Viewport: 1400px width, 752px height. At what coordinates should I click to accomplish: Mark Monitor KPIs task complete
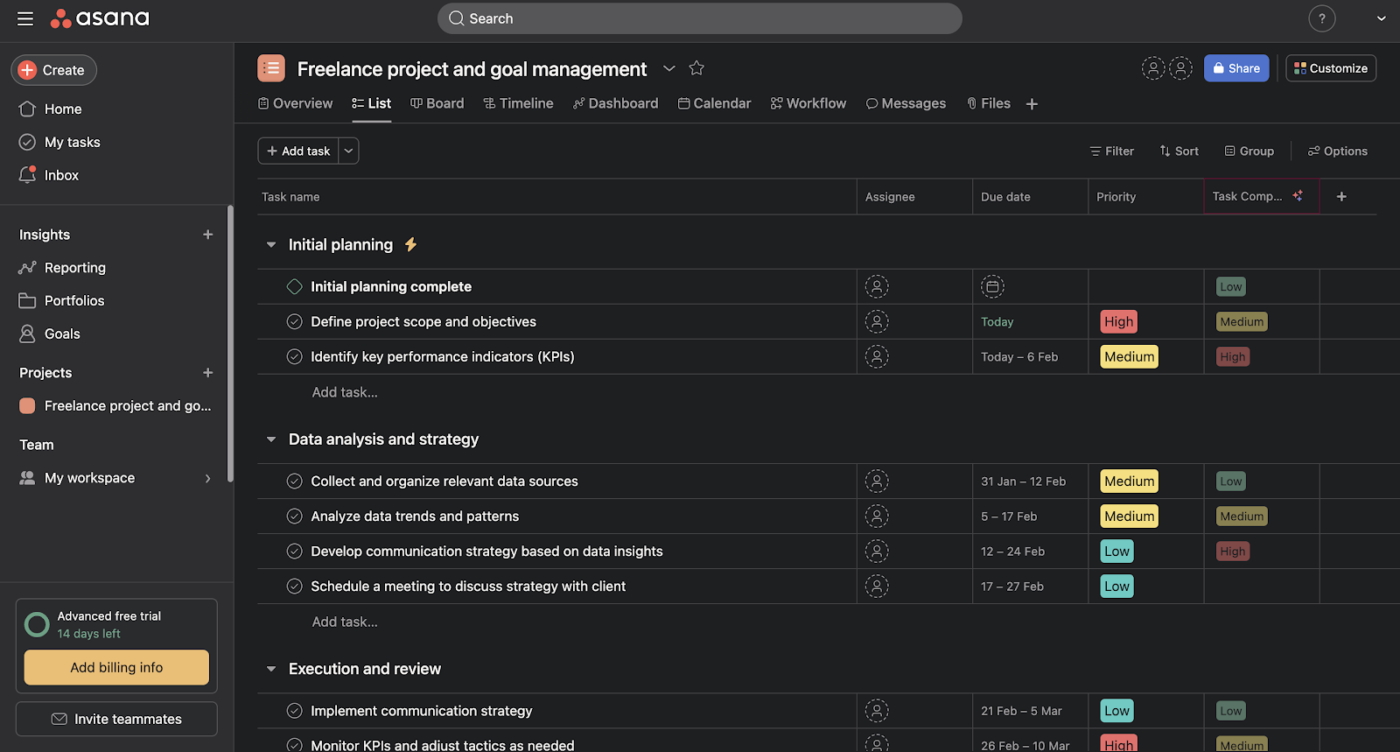tap(294, 745)
